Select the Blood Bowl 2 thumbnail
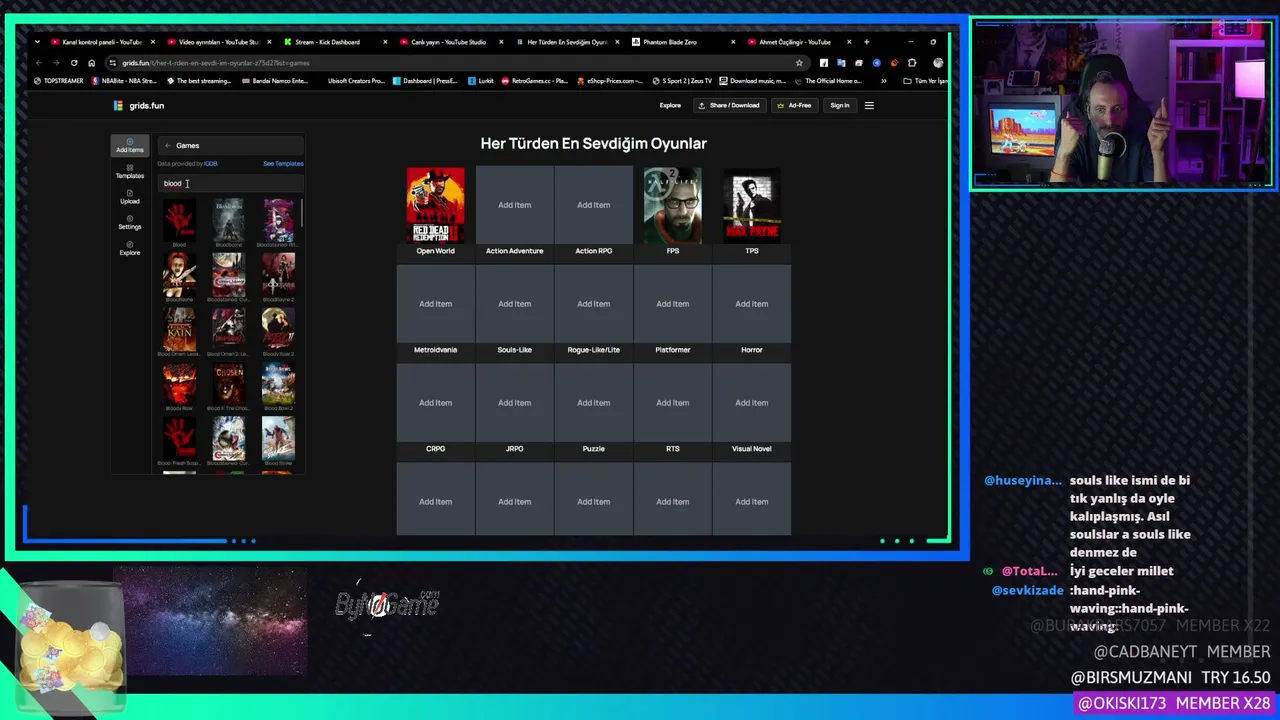This screenshot has width=1280, height=720. tap(278, 384)
